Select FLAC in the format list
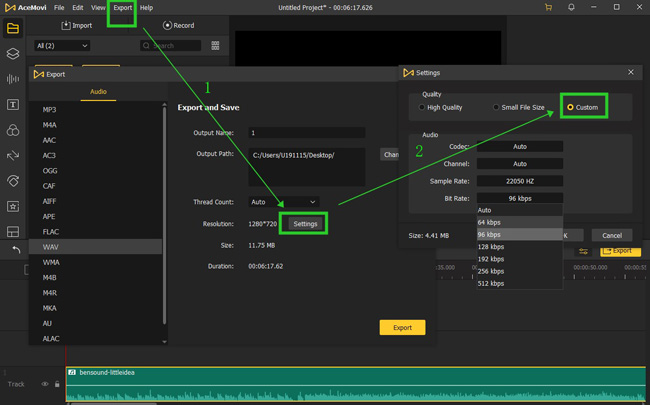This screenshot has width=650, height=405. (x=95, y=232)
